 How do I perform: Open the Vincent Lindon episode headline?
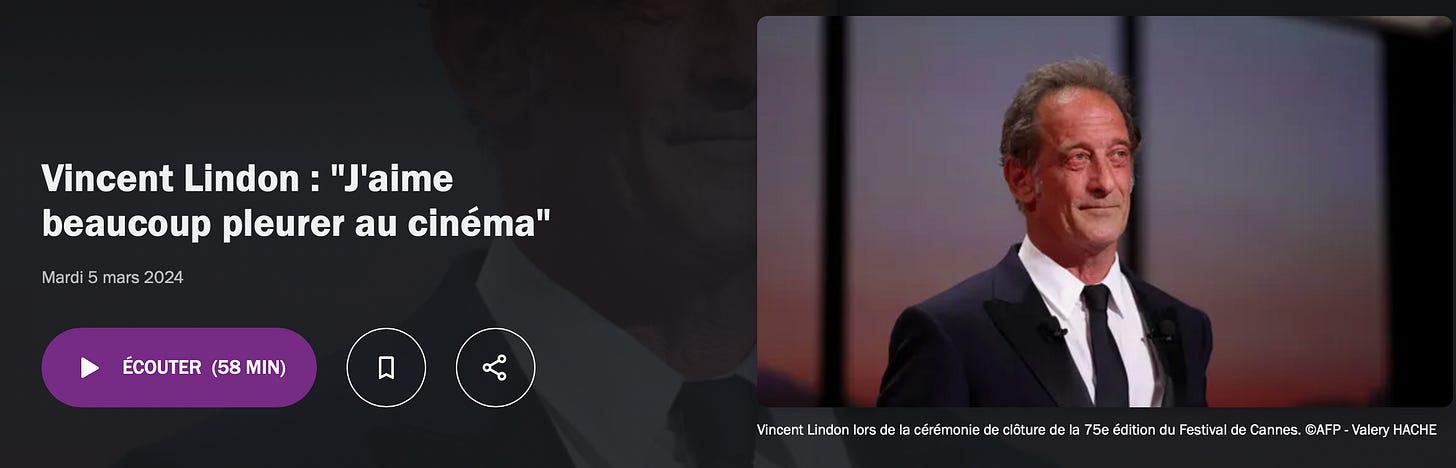pos(297,201)
